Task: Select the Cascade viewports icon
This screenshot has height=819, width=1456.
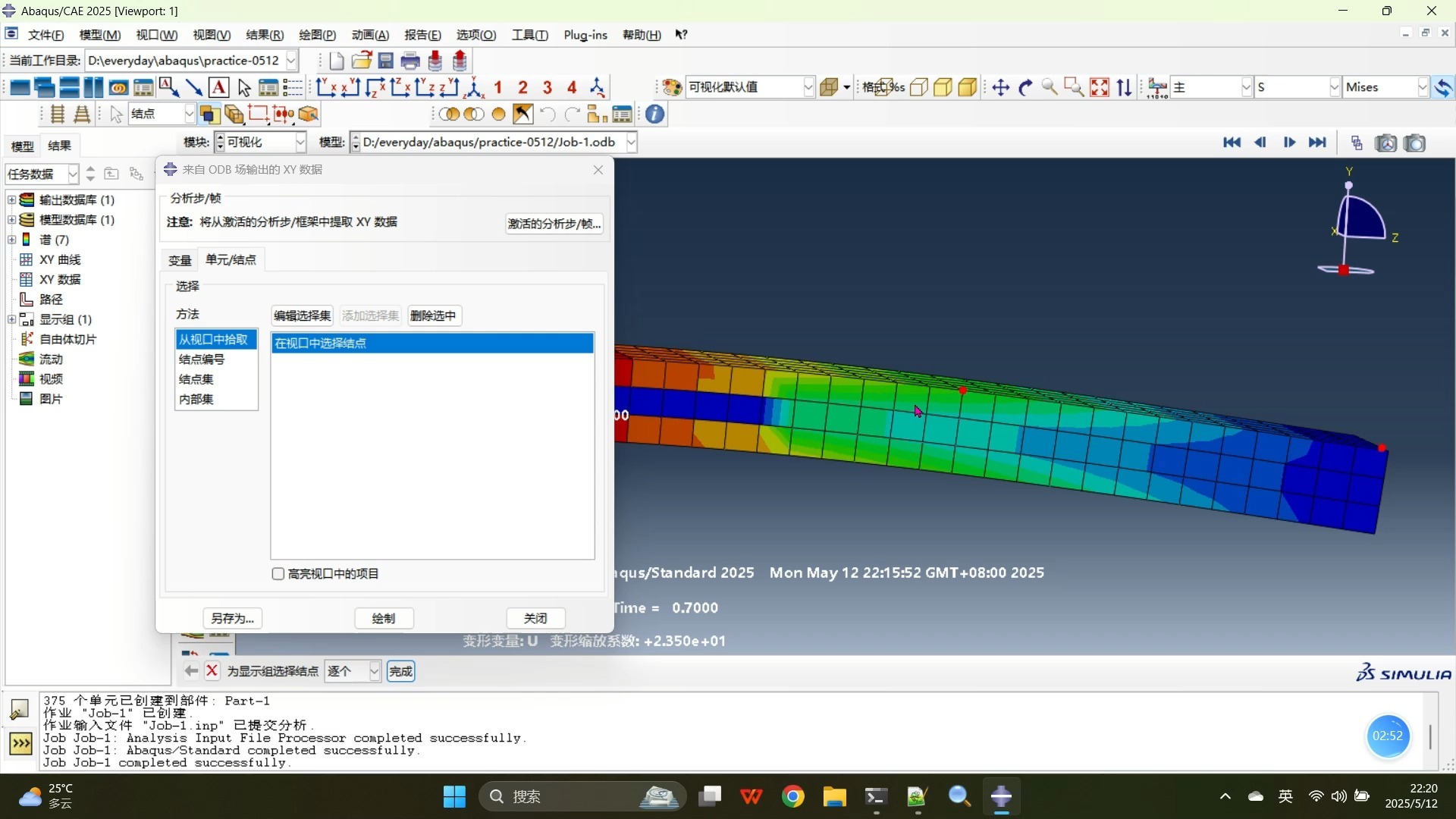Action: click(45, 88)
